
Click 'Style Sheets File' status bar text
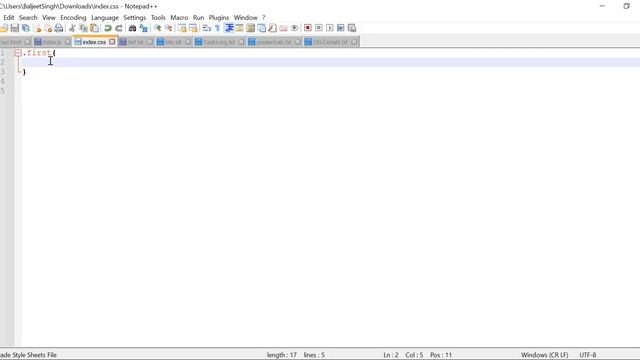[x=34, y=355]
